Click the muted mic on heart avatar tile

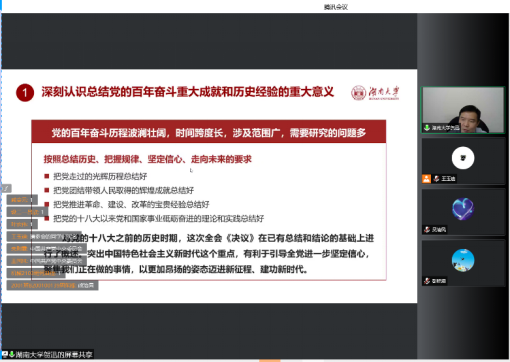[427, 229]
